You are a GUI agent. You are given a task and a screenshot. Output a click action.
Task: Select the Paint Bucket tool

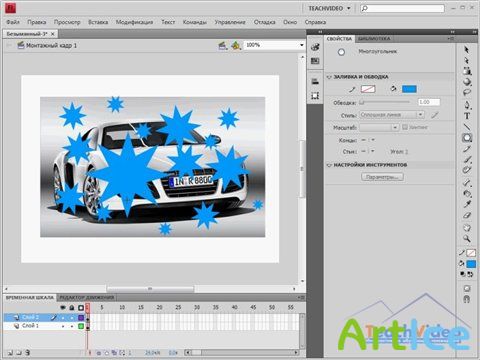[467, 193]
